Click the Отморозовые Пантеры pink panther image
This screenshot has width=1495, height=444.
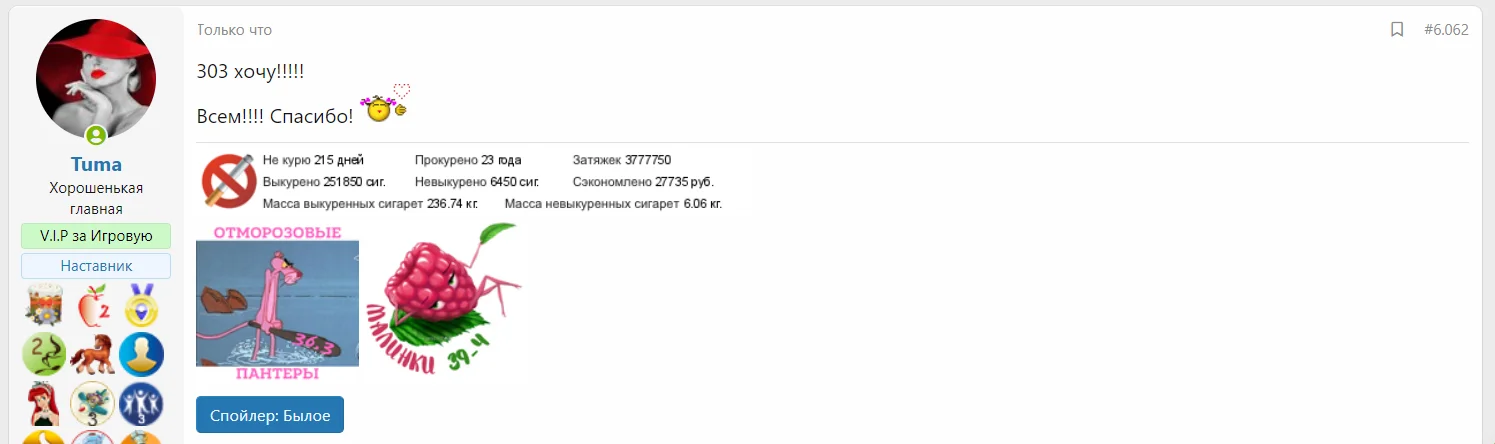[277, 303]
